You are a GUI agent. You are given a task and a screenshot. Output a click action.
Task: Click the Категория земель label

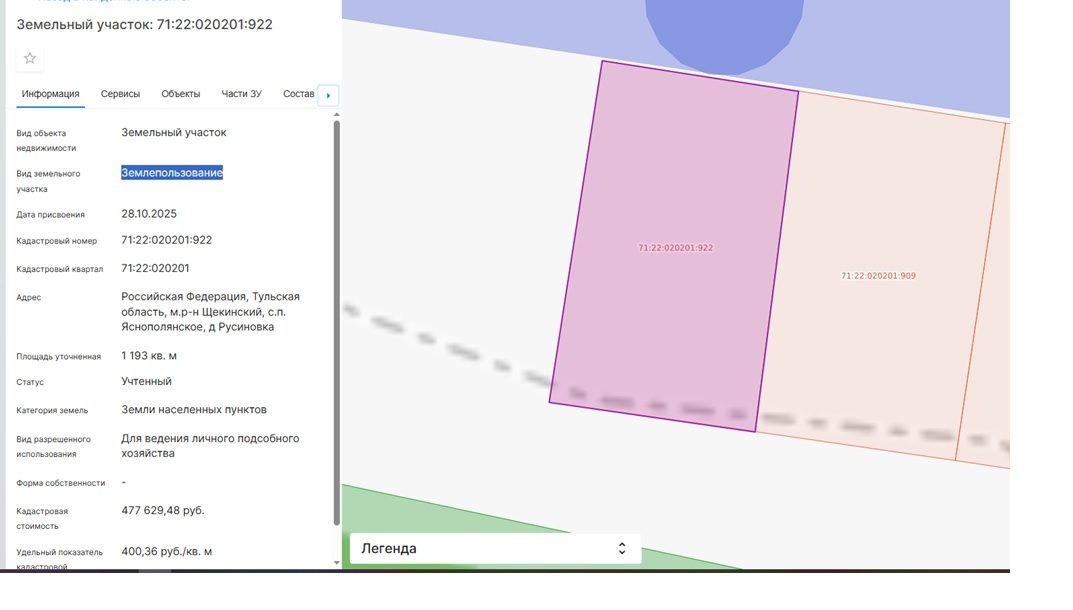(52, 411)
